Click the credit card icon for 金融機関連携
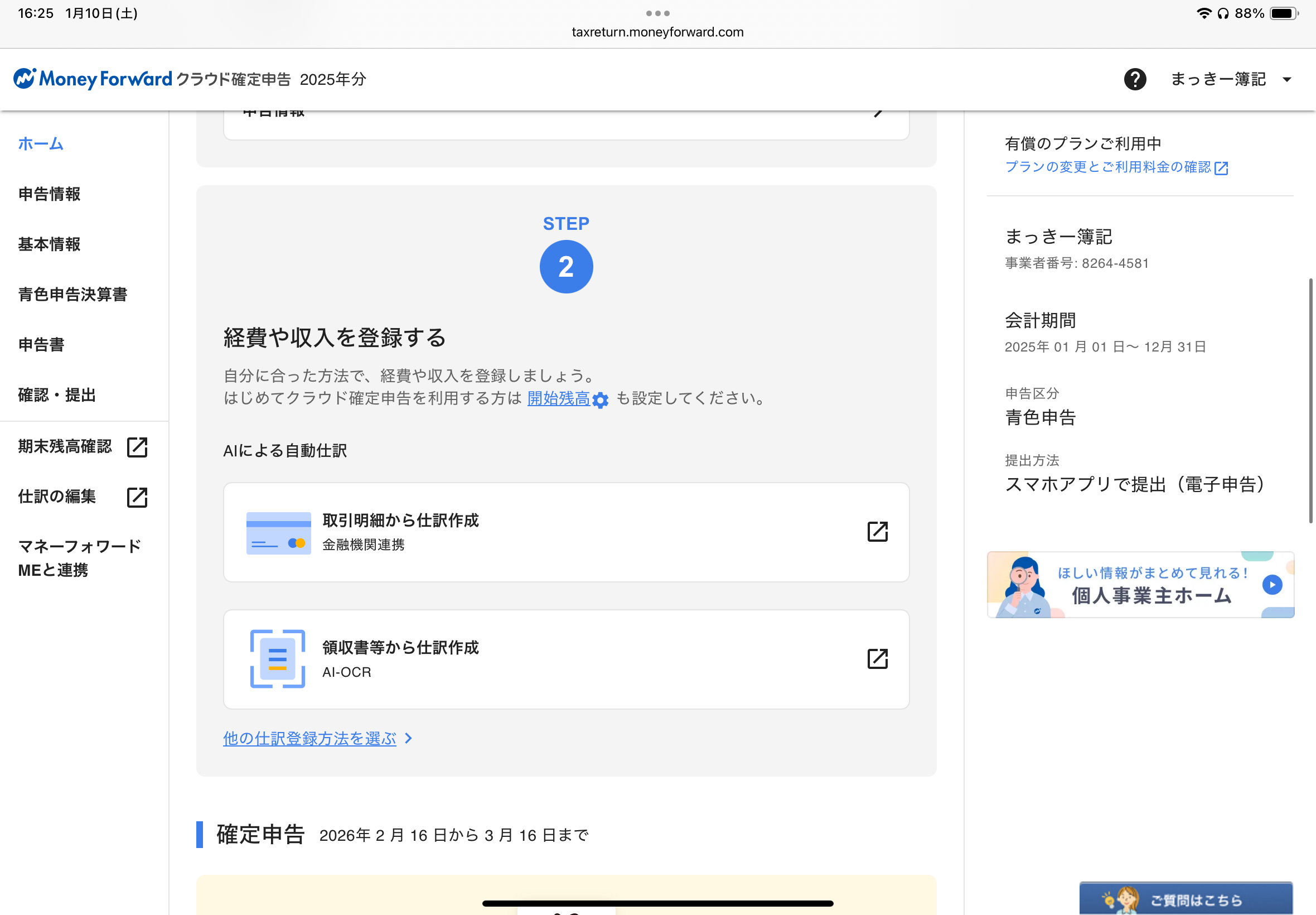This screenshot has height=915, width=1316. [x=278, y=533]
